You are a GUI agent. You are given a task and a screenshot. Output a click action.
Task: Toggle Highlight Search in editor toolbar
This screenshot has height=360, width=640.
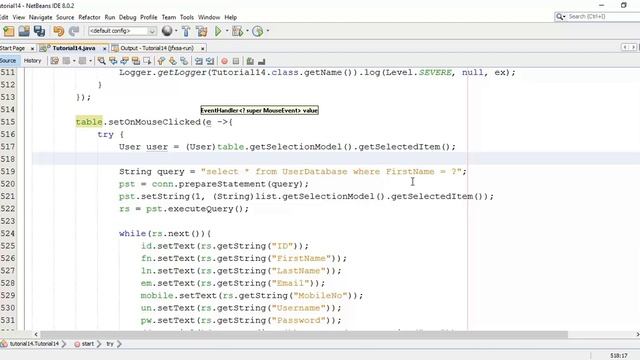[x=136, y=61]
